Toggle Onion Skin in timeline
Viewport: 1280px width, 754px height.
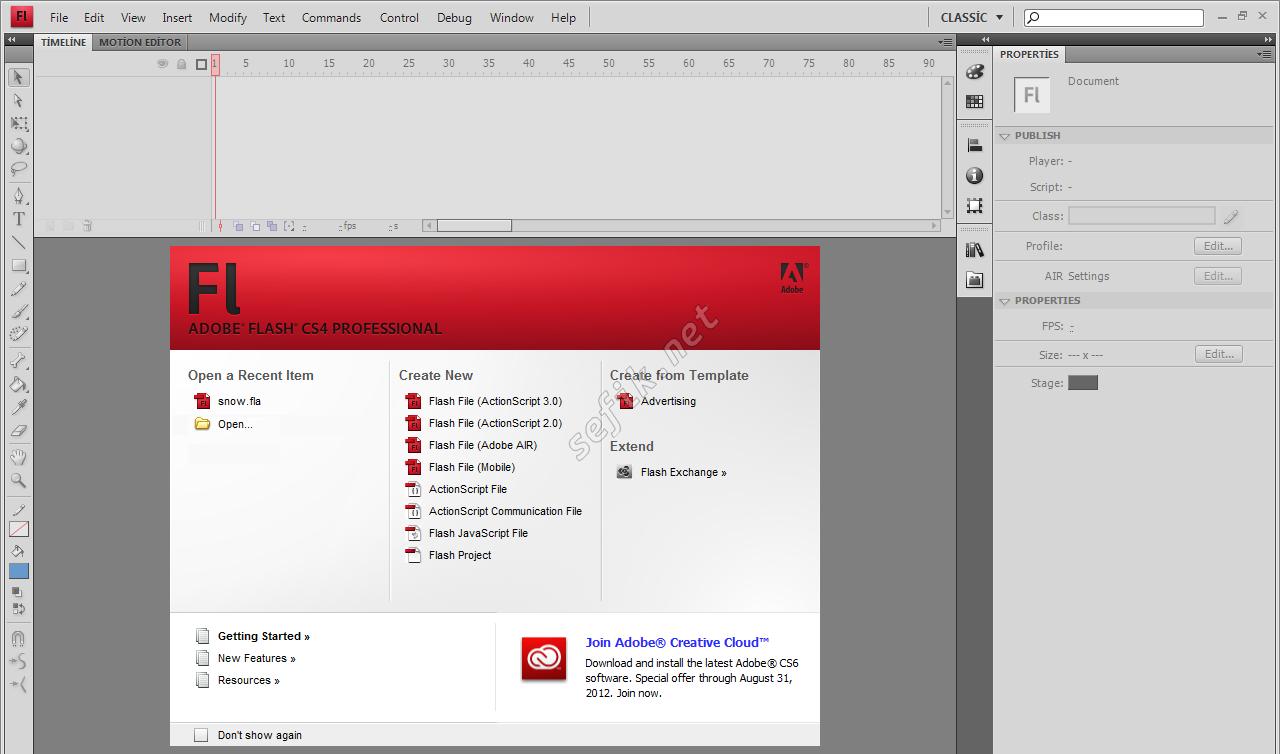click(x=238, y=227)
